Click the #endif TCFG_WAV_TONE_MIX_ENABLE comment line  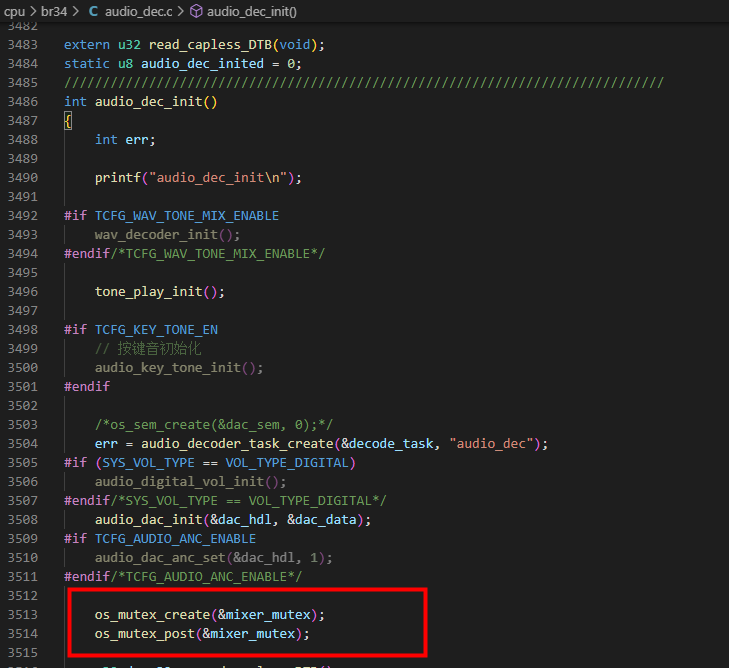[194, 254]
